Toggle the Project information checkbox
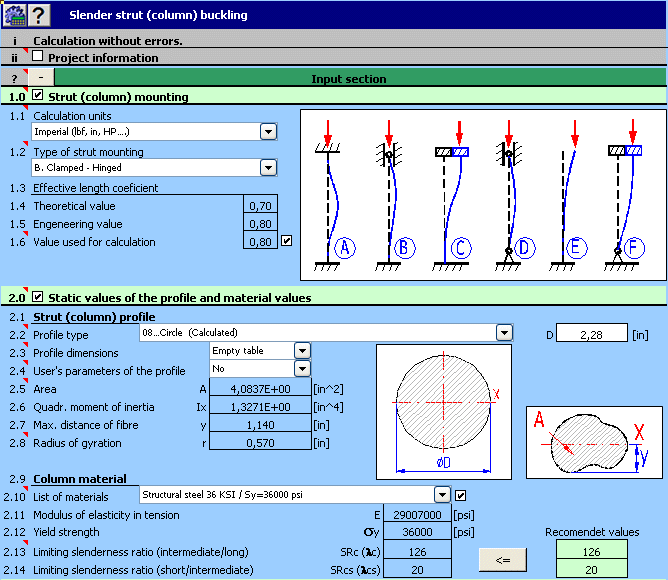Screen dimensions: 668x580 click(x=37, y=56)
